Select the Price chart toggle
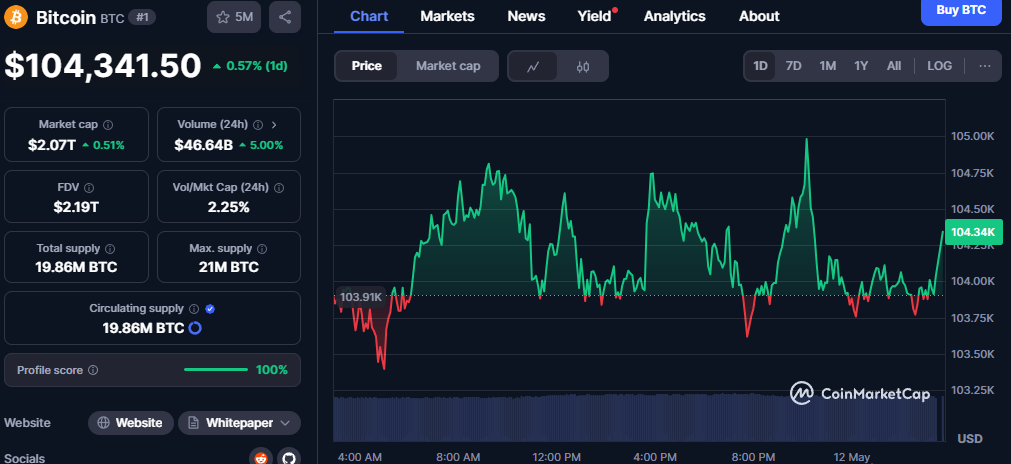The height and width of the screenshot is (464, 1011). click(366, 66)
